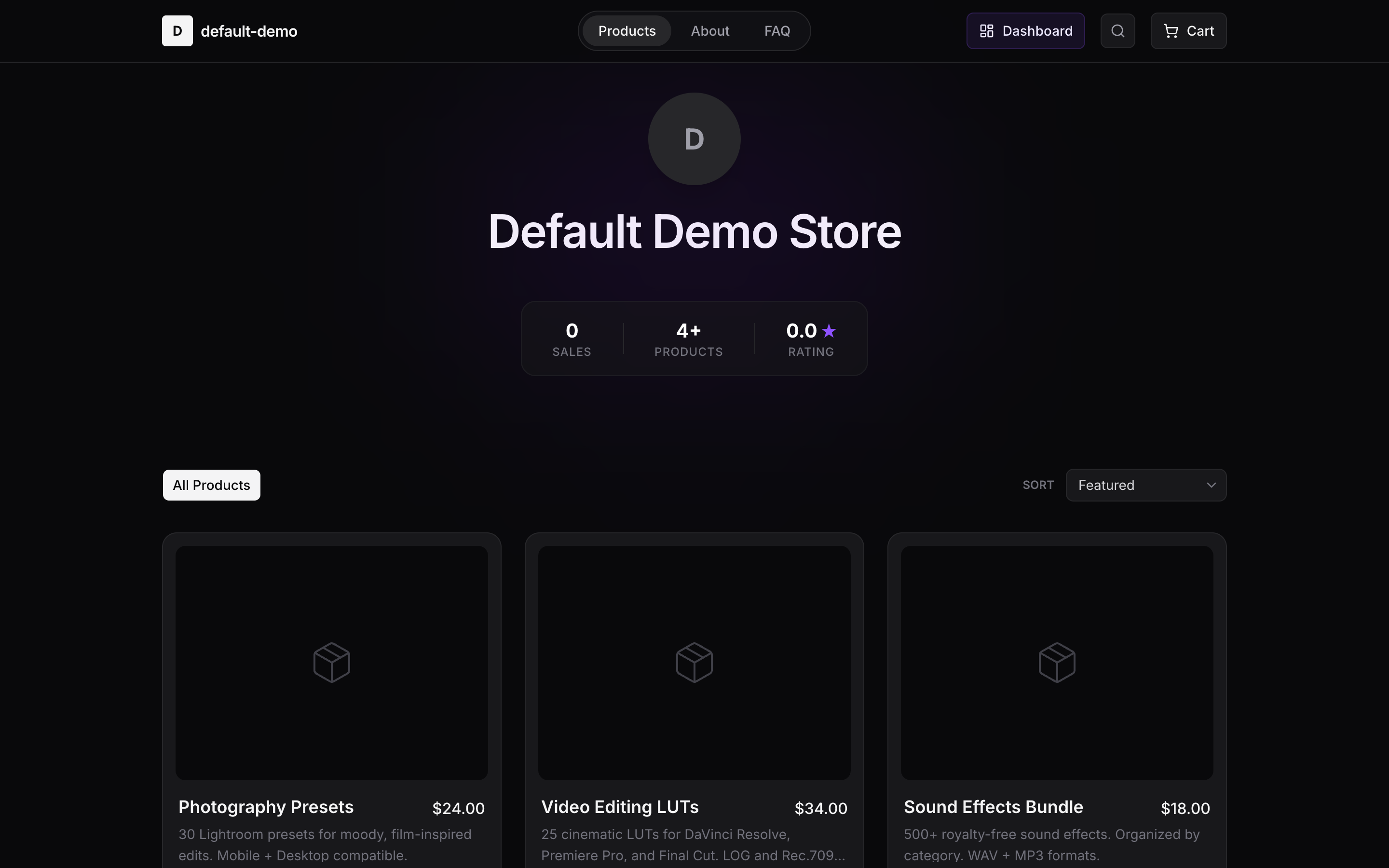1389x868 pixels.
Task: Click the square D logo in header
Action: click(x=177, y=31)
